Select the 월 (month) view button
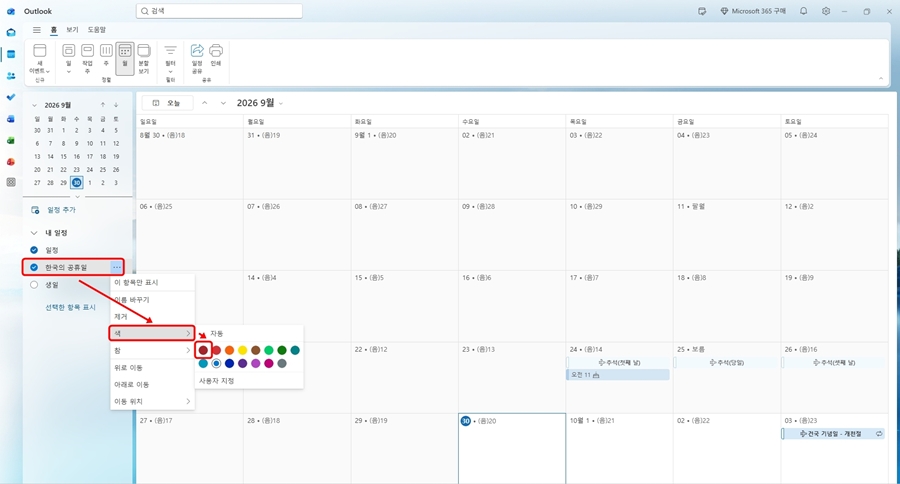The height and width of the screenshot is (484, 900). point(125,58)
